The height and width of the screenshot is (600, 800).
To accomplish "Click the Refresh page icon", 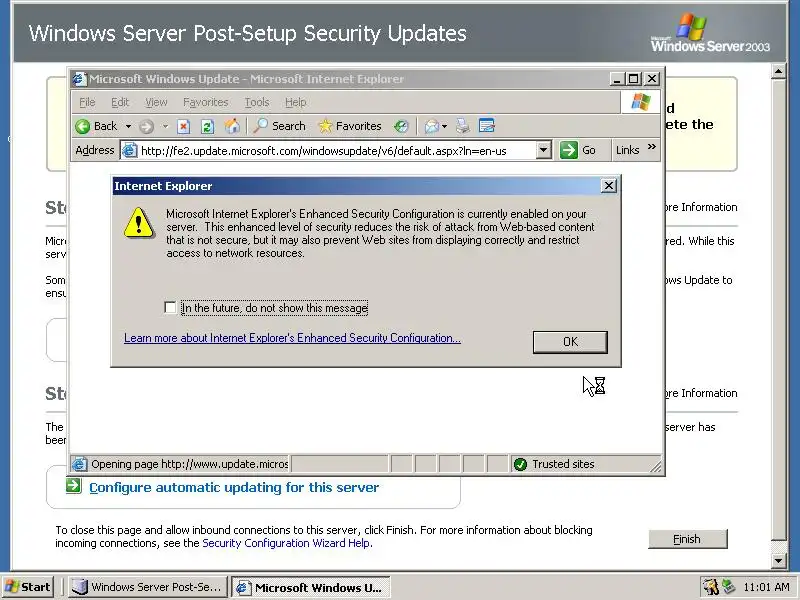I will [x=207, y=126].
